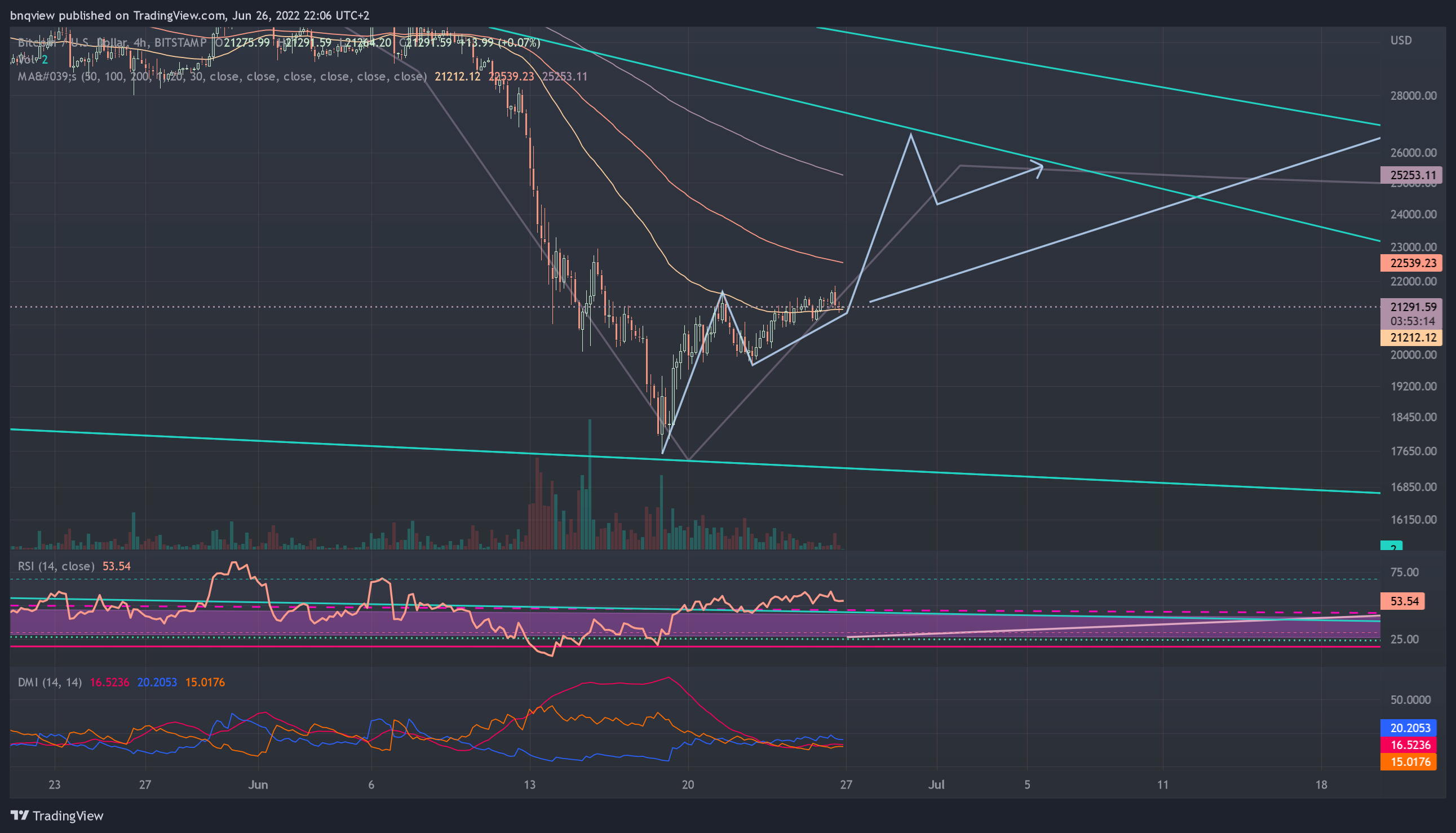Click the 21291.59 current price tag
Viewport: 1456px width, 833px height.
coord(1411,307)
